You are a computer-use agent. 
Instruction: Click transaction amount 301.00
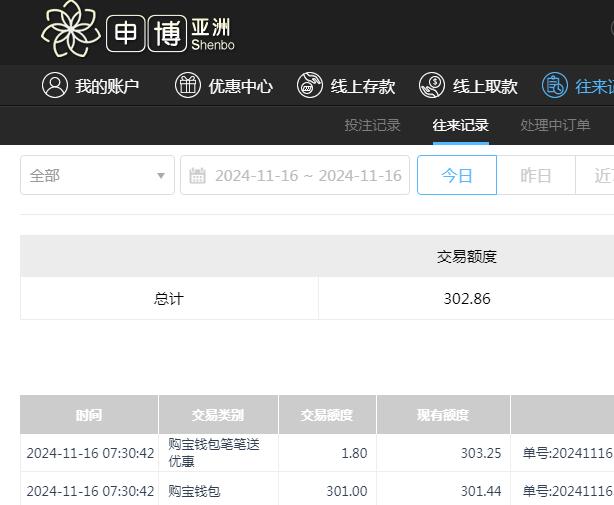point(347,491)
